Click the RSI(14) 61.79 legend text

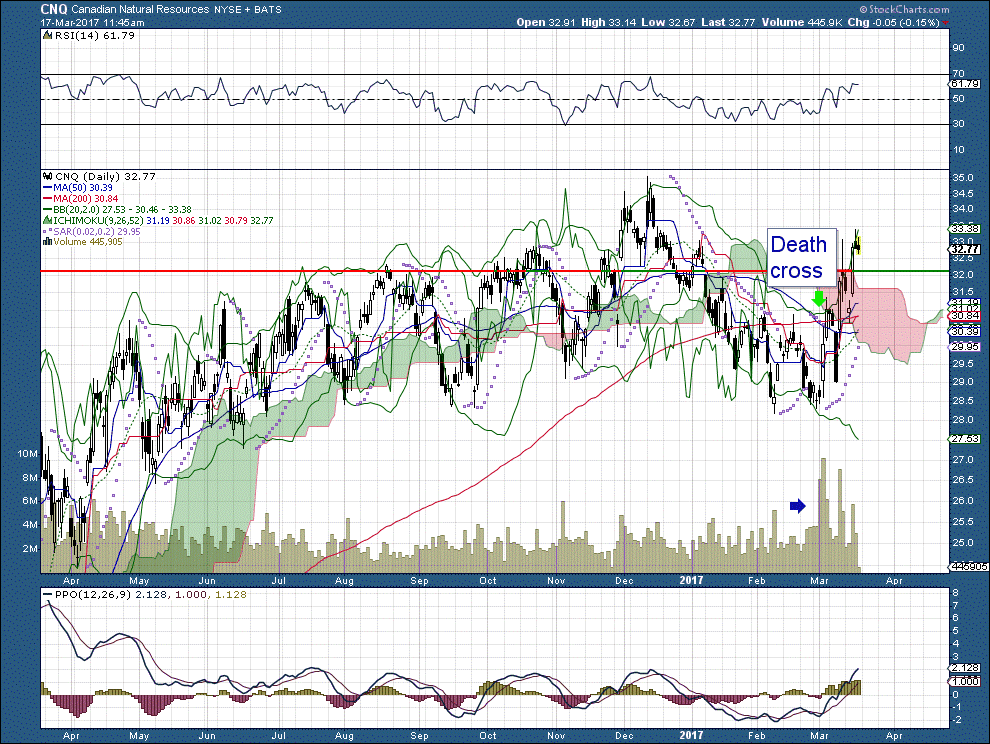click(x=95, y=36)
